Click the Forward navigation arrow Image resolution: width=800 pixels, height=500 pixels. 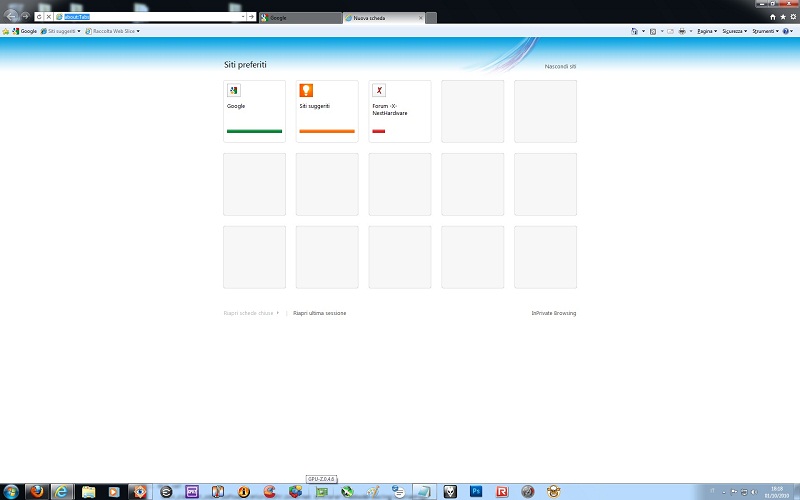click(x=25, y=17)
